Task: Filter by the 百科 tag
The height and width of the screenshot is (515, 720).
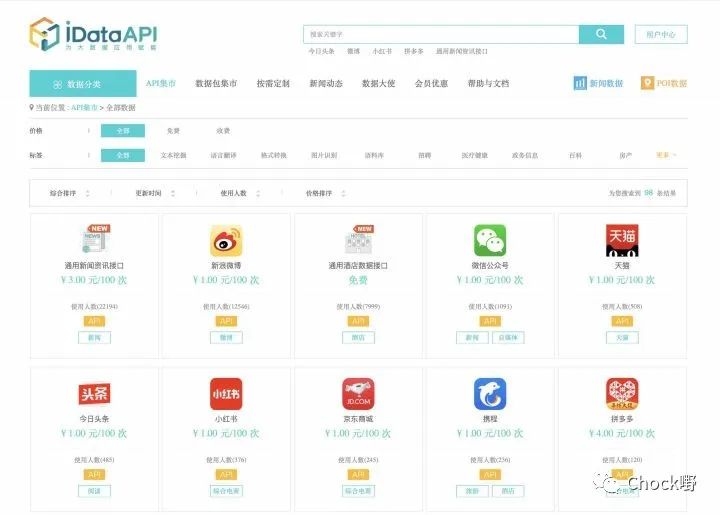Action: [x=575, y=156]
